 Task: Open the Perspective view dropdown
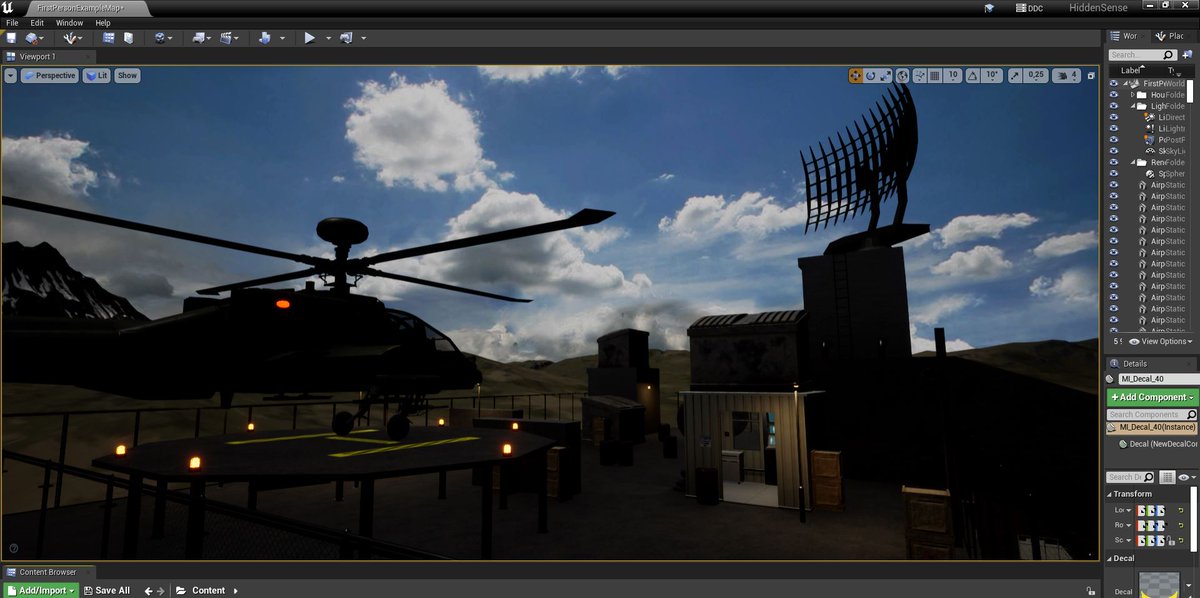tap(50, 75)
